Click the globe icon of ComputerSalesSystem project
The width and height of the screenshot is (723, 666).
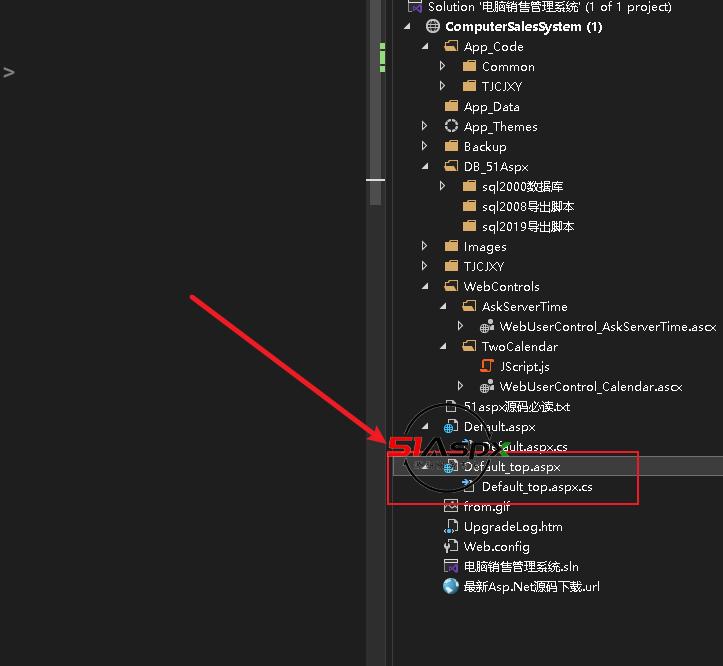tap(433, 26)
